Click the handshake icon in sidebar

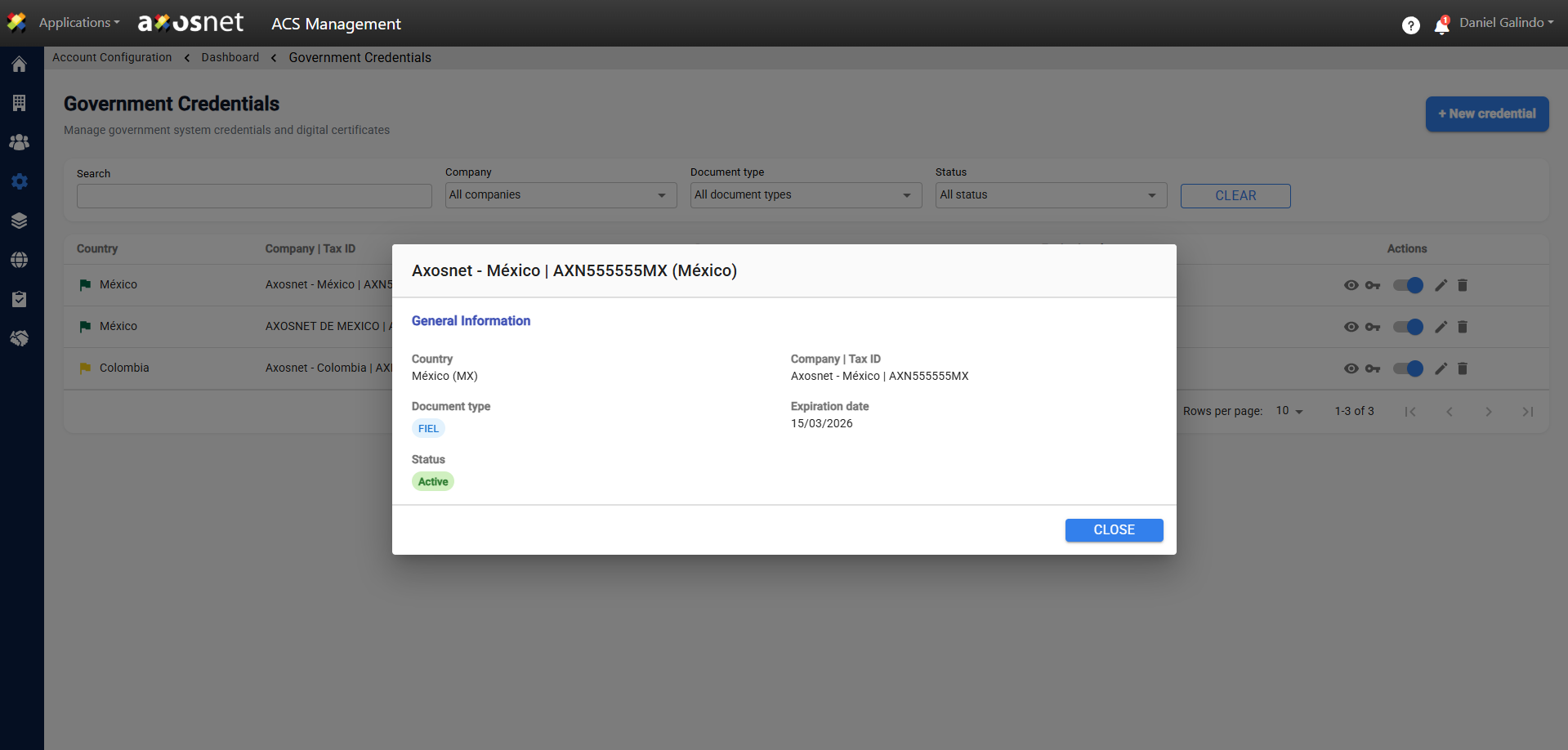click(x=20, y=338)
